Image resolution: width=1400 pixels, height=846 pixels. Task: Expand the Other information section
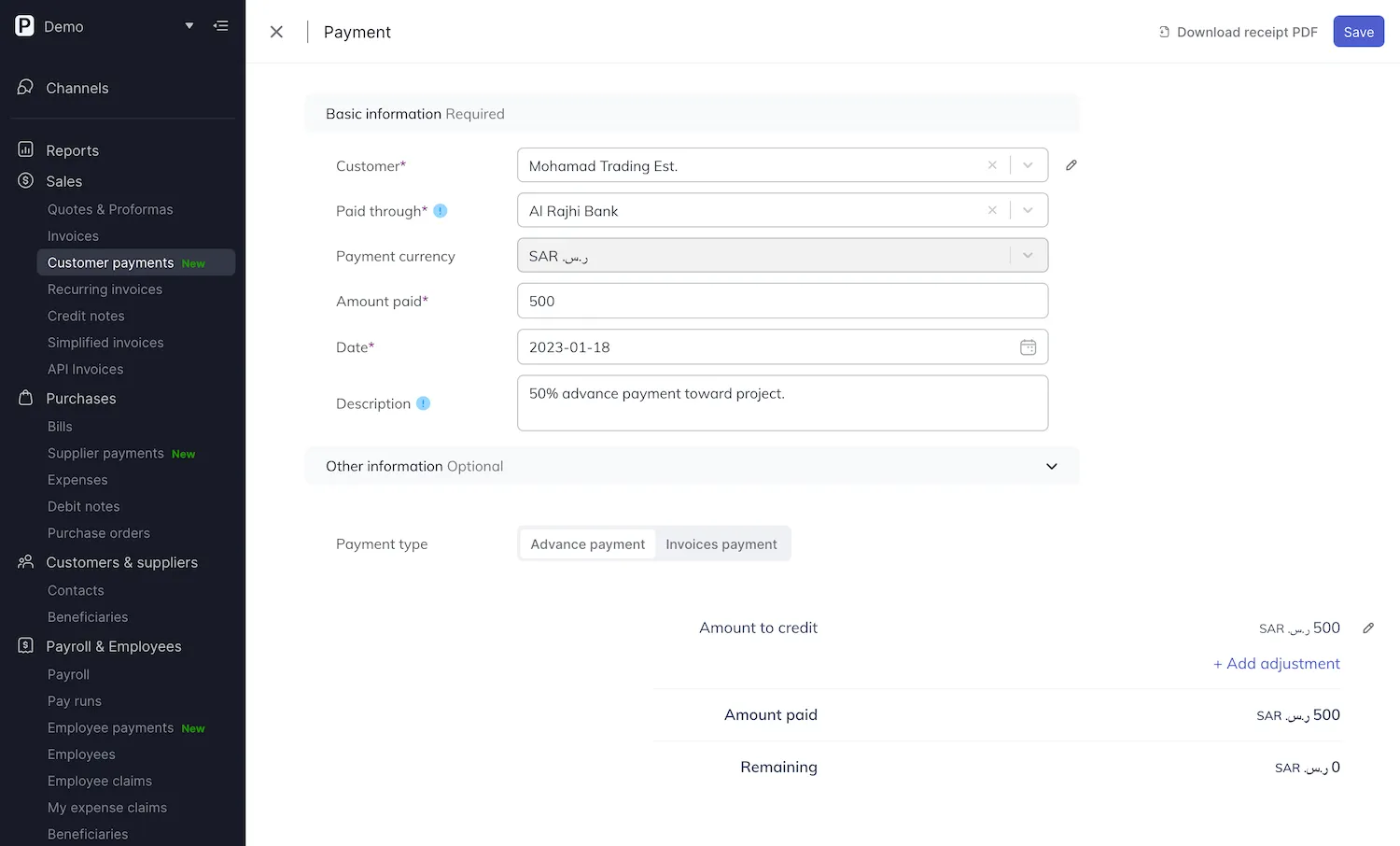1052,466
